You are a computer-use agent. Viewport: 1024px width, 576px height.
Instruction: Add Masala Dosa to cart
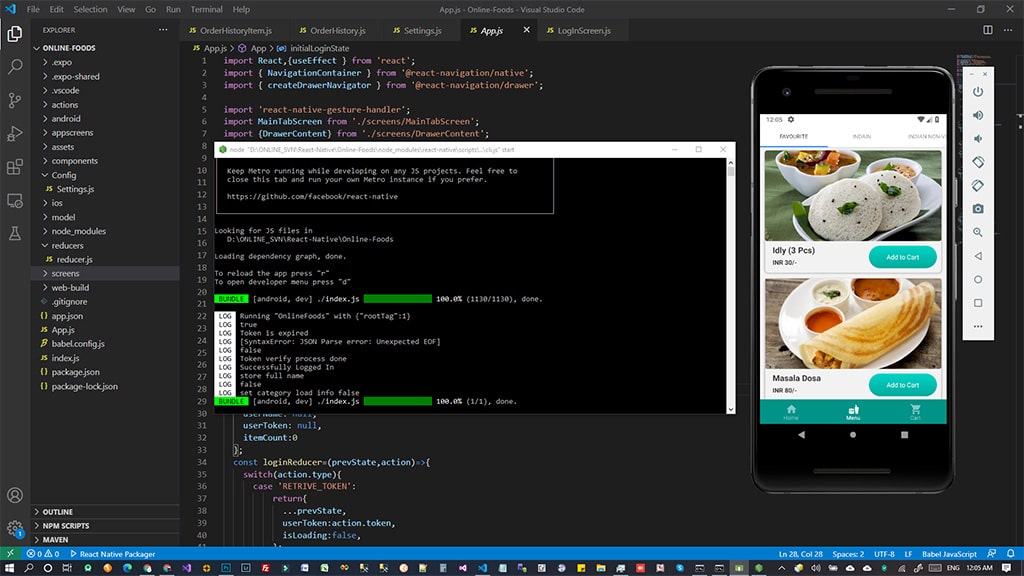(903, 385)
